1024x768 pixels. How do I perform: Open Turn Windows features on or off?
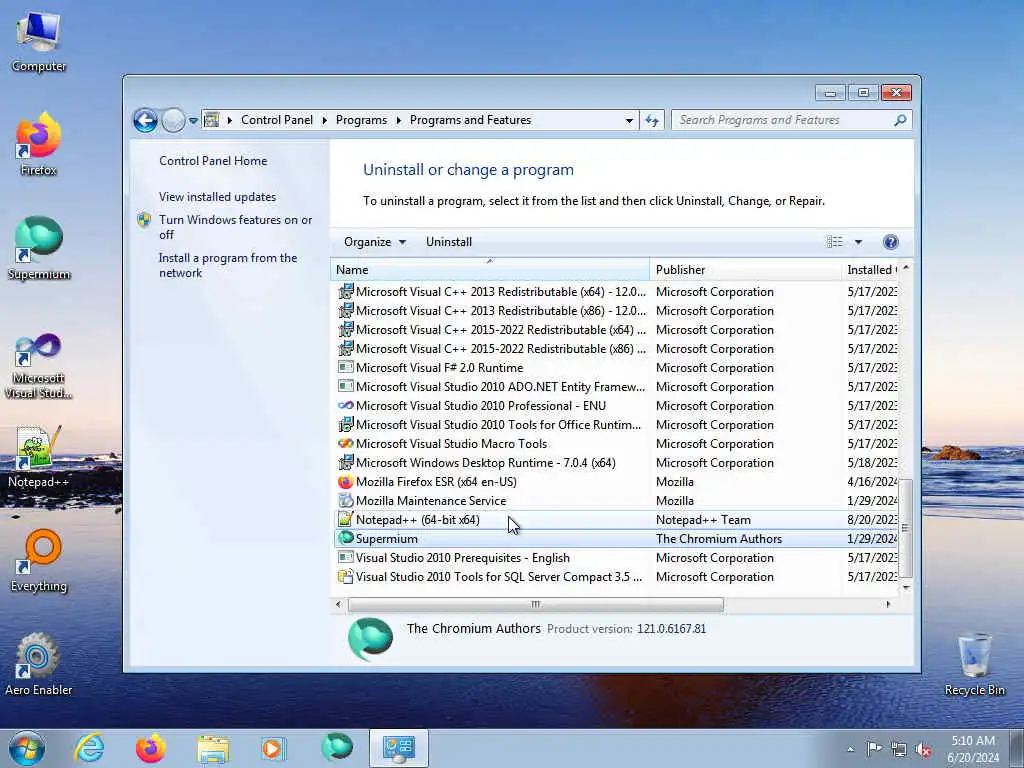coord(235,227)
